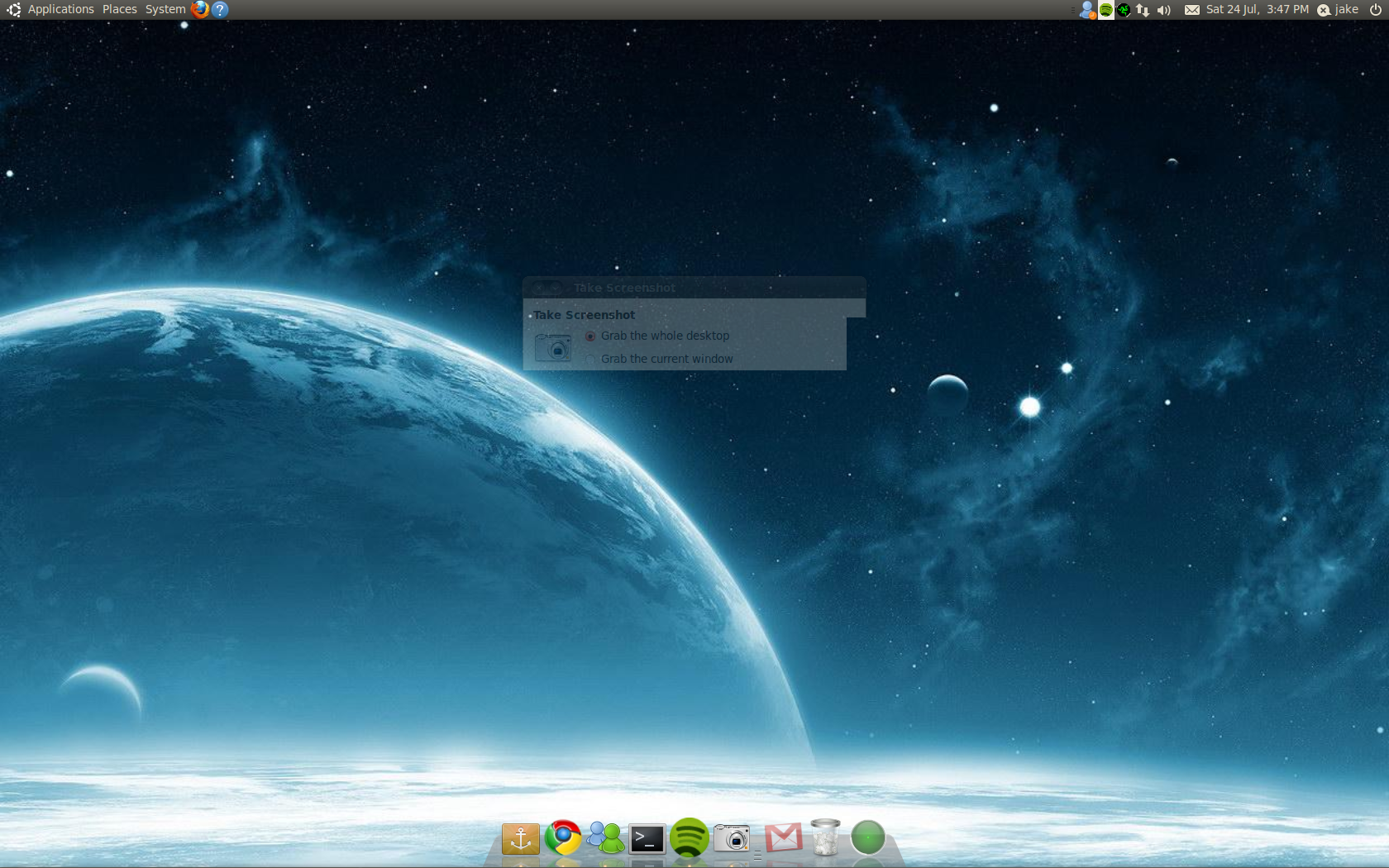1389x868 pixels.
Task: Launch Google Chrome from the dock
Action: point(563,837)
